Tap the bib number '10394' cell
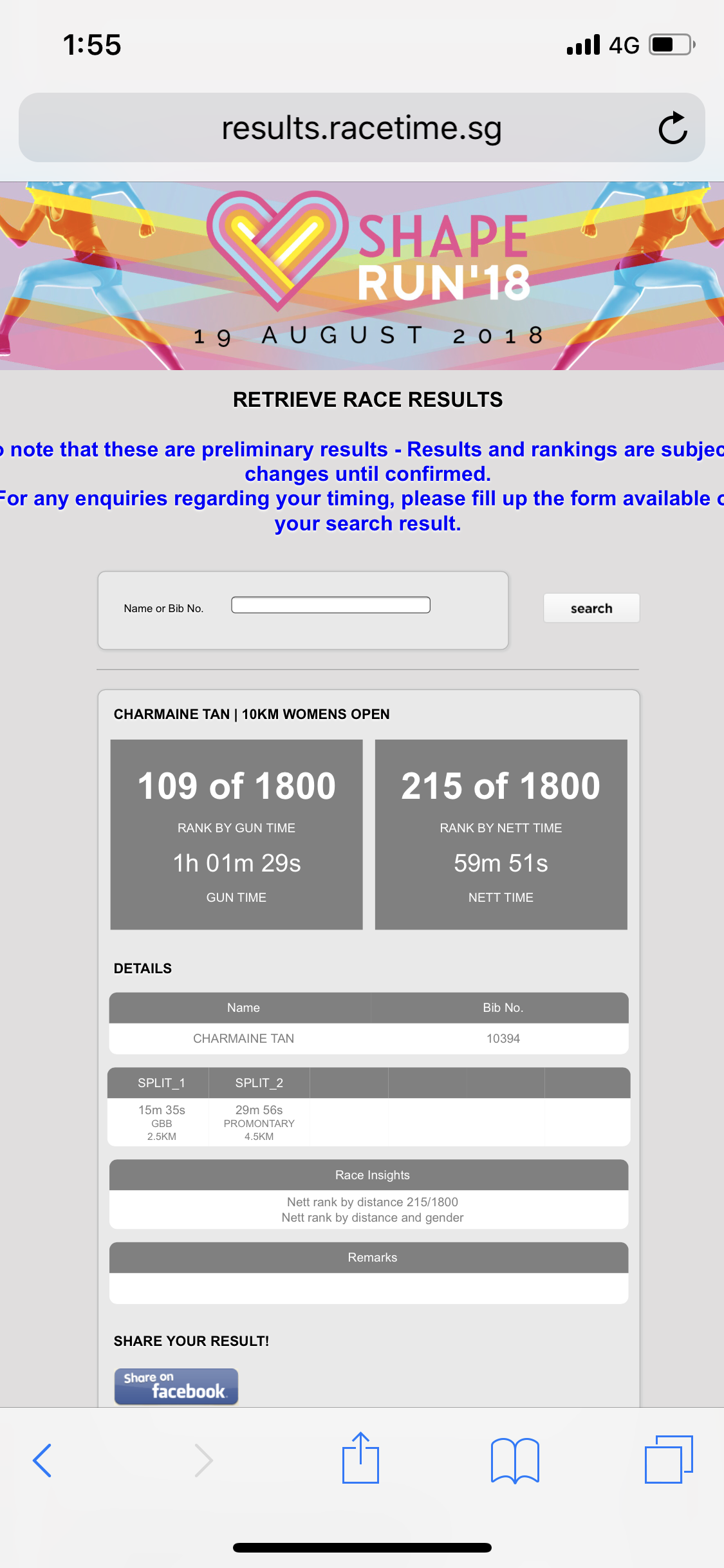The image size is (724, 1568). tap(503, 1038)
